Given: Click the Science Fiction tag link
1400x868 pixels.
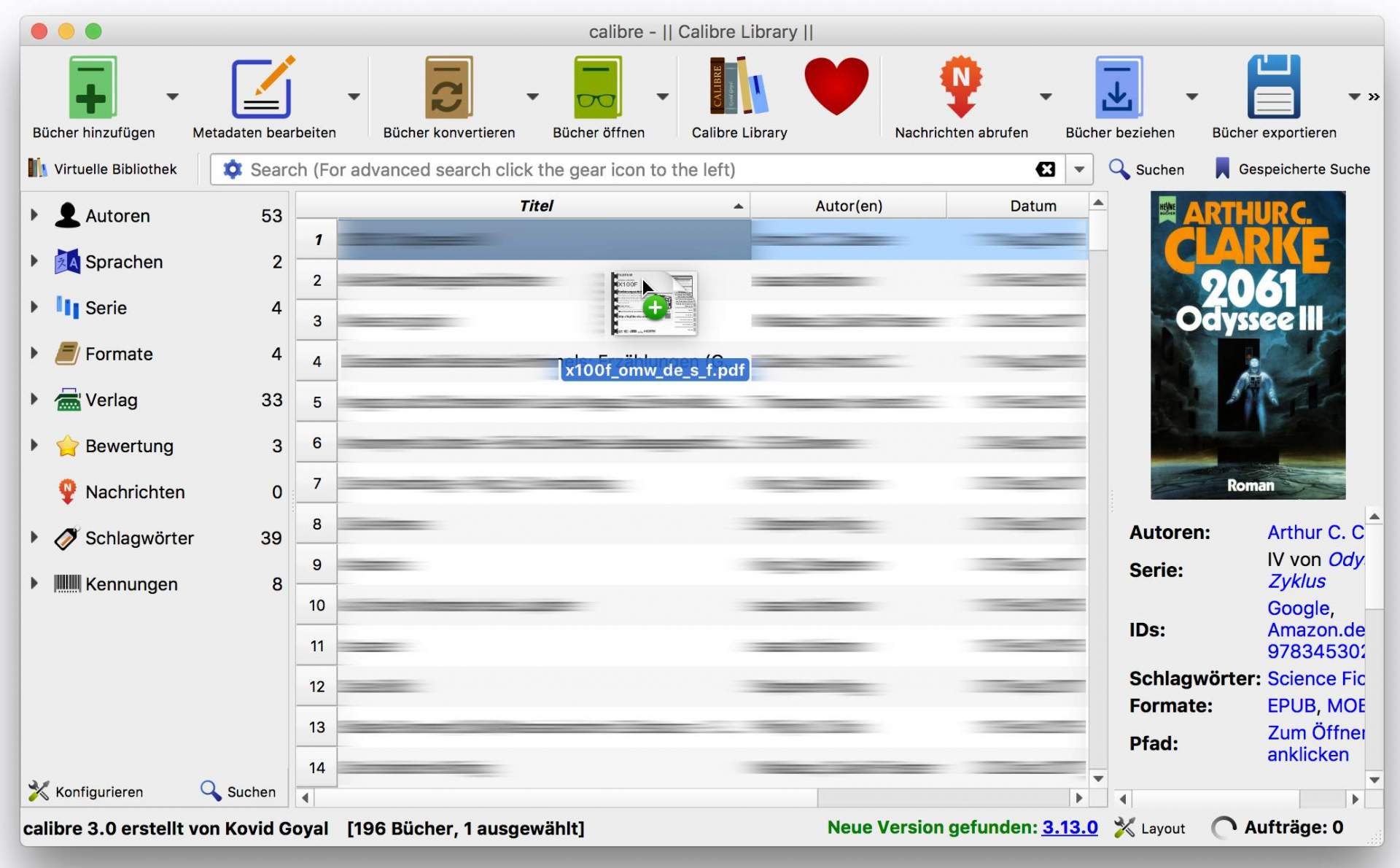Looking at the screenshot, I should (x=1315, y=678).
